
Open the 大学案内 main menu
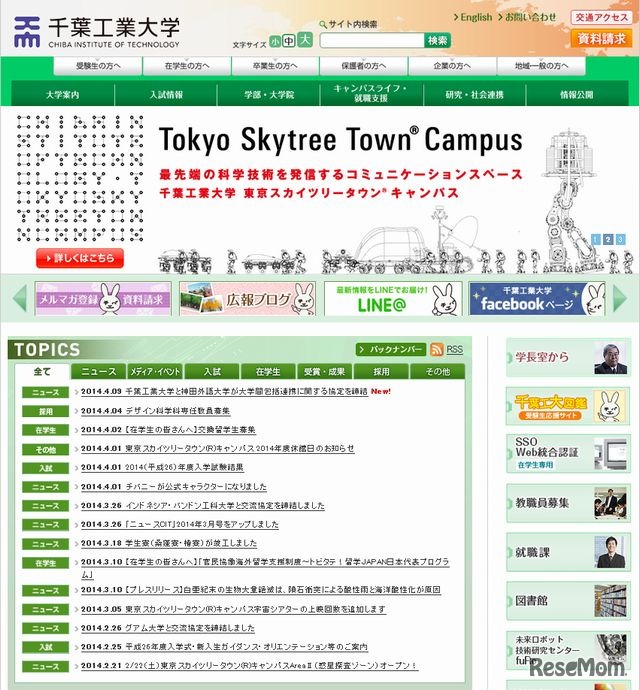coord(63,94)
